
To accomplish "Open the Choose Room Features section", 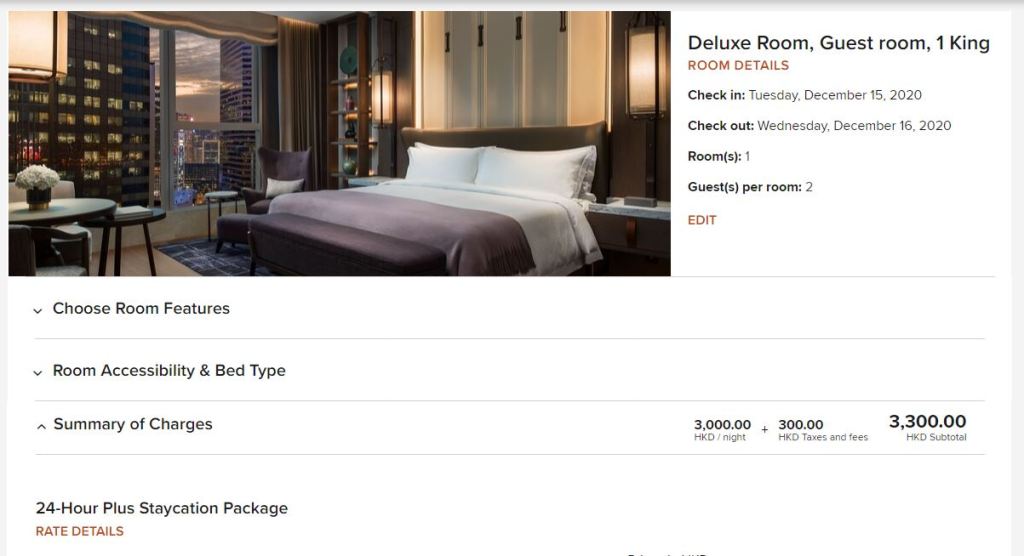I will [x=509, y=308].
